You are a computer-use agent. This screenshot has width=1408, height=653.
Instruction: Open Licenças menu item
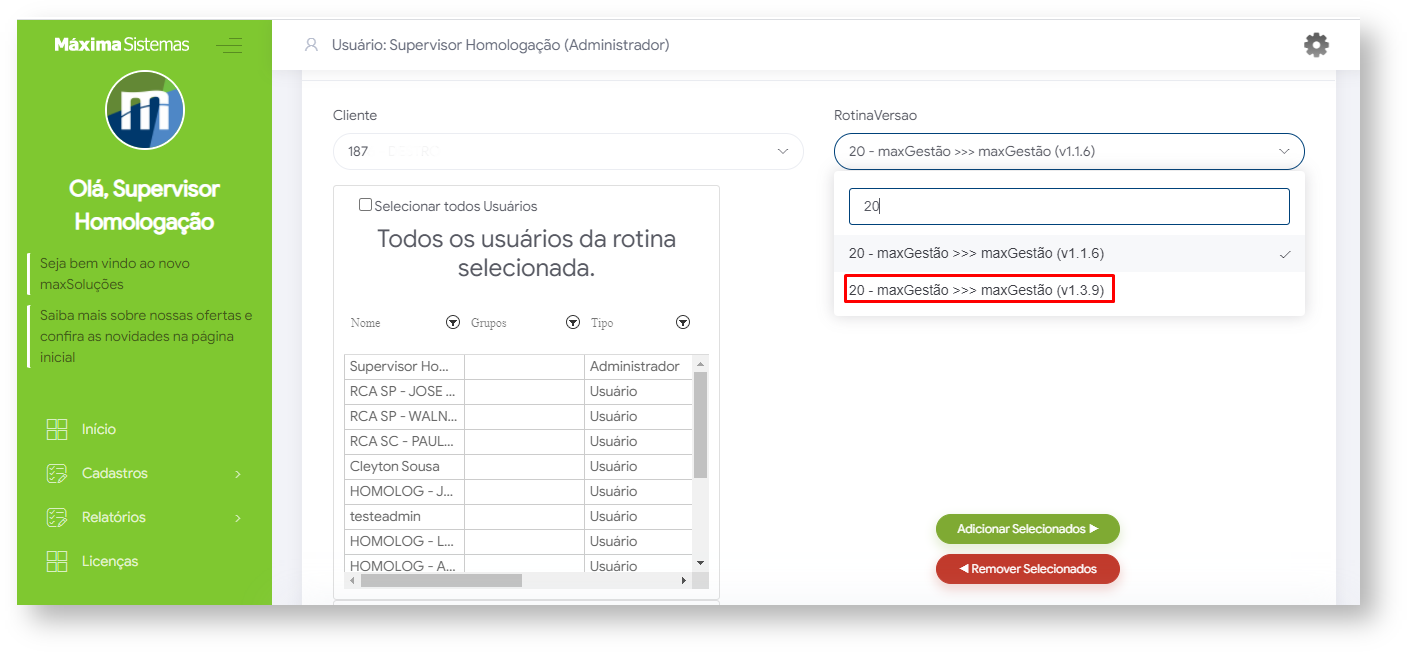110,561
